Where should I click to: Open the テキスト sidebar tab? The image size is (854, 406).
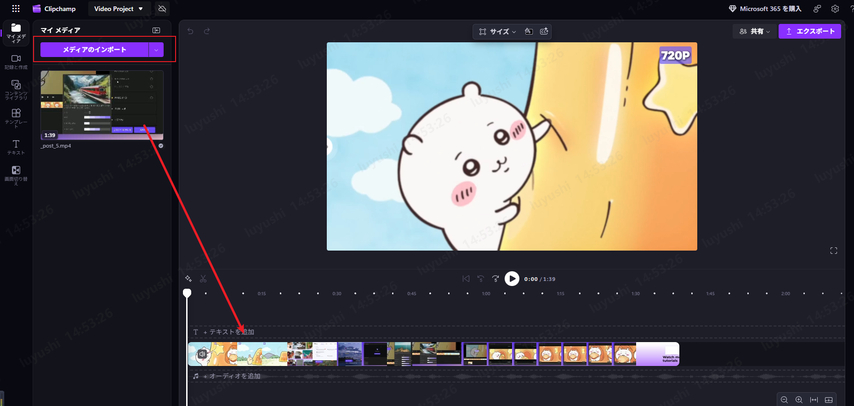(16, 147)
